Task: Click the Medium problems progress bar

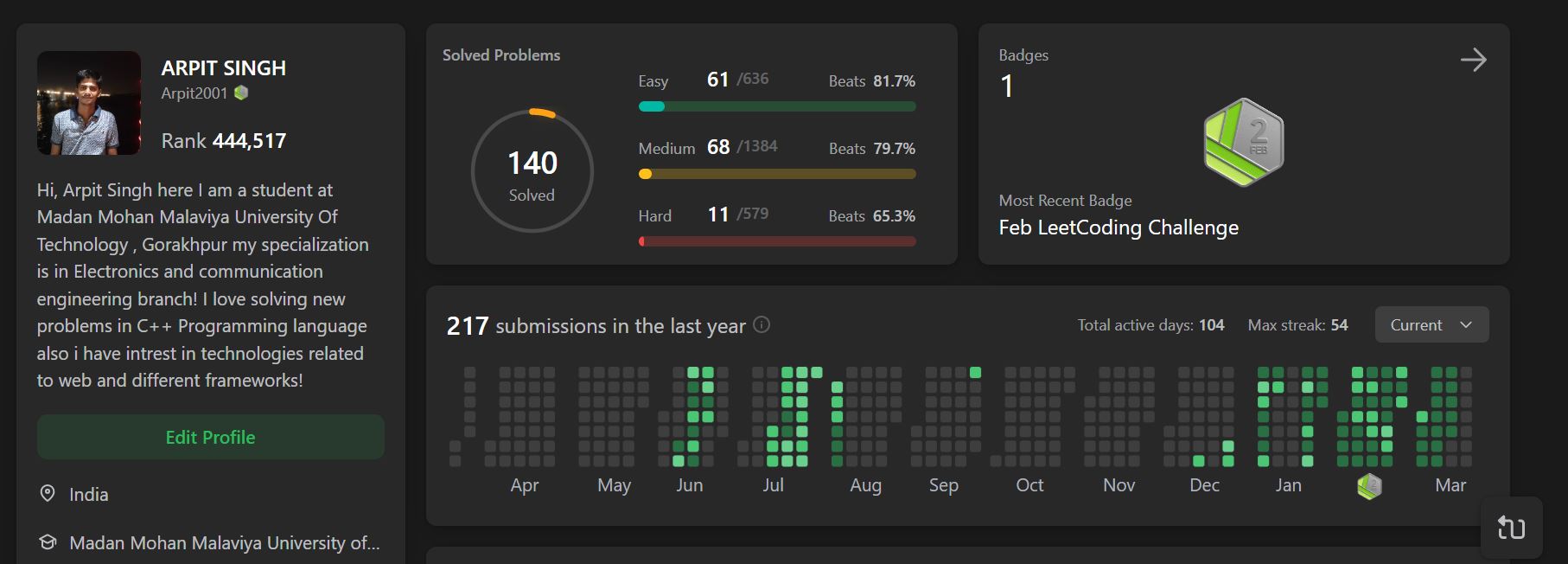Action: pos(776,174)
